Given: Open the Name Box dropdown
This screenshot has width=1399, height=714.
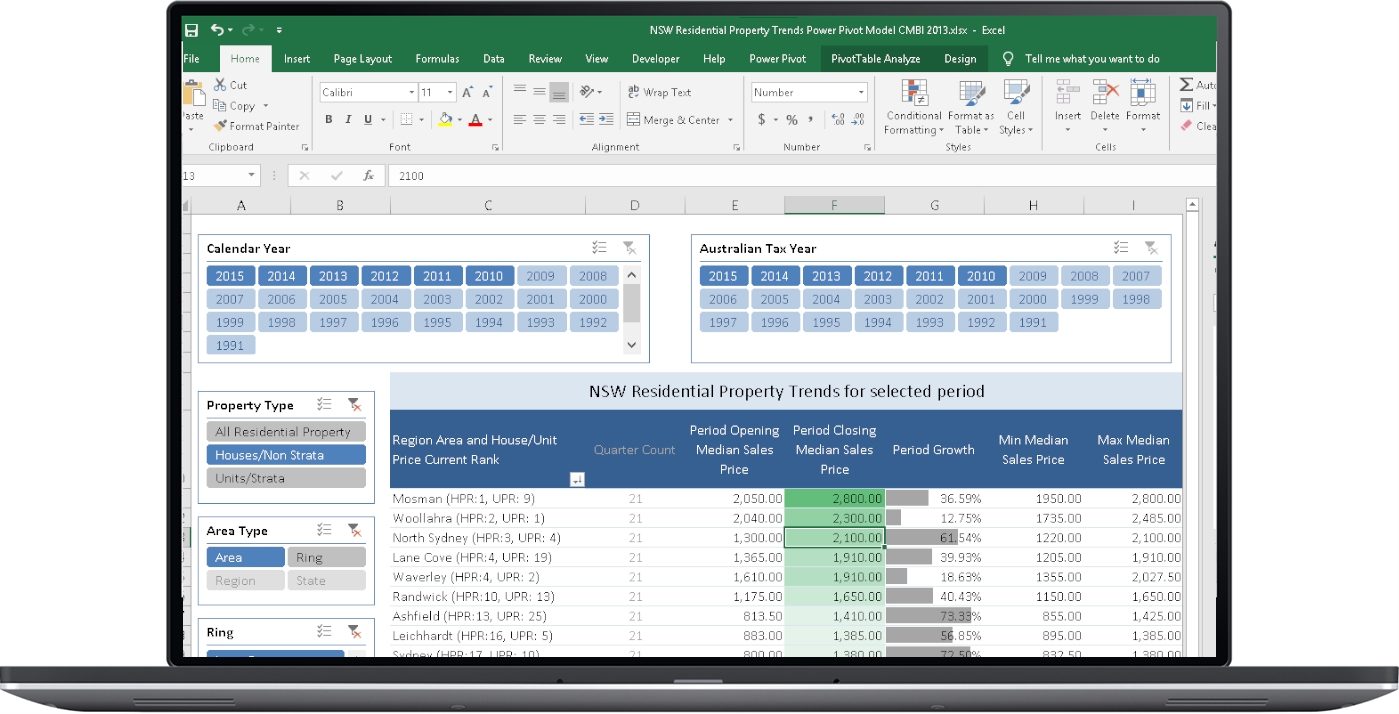Looking at the screenshot, I should pos(251,176).
